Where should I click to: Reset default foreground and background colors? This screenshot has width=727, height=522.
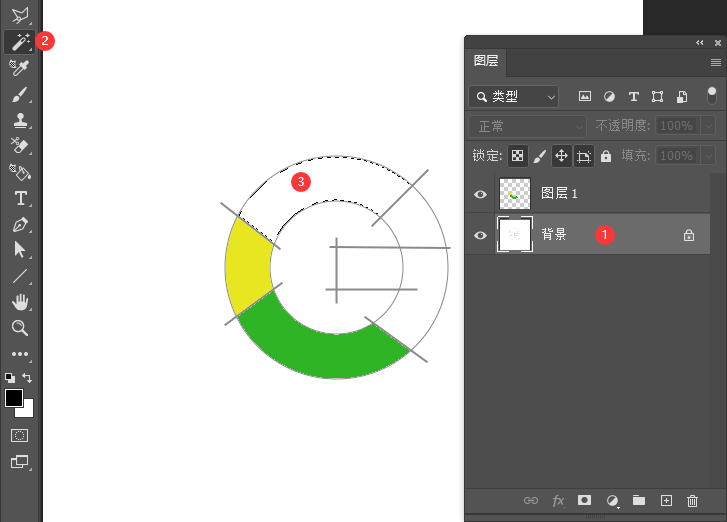(x=10, y=378)
